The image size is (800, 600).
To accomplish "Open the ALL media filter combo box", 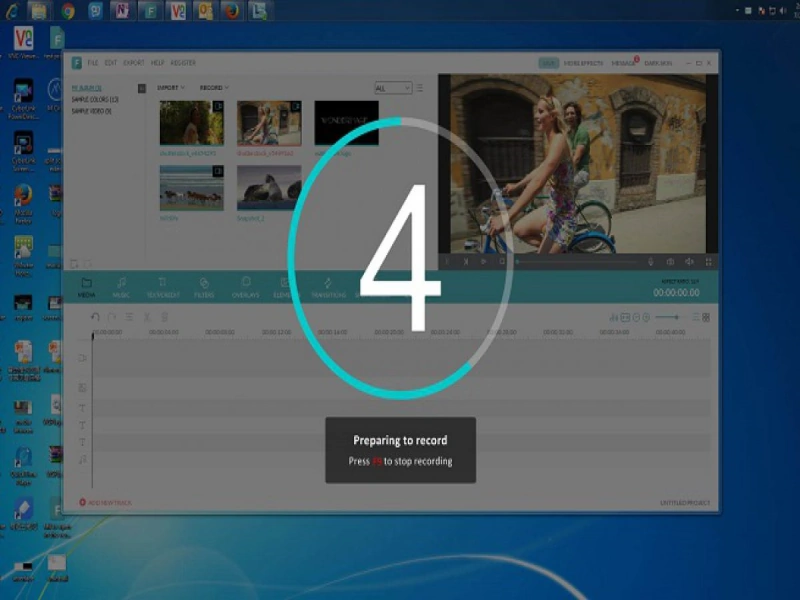I will 393,88.
